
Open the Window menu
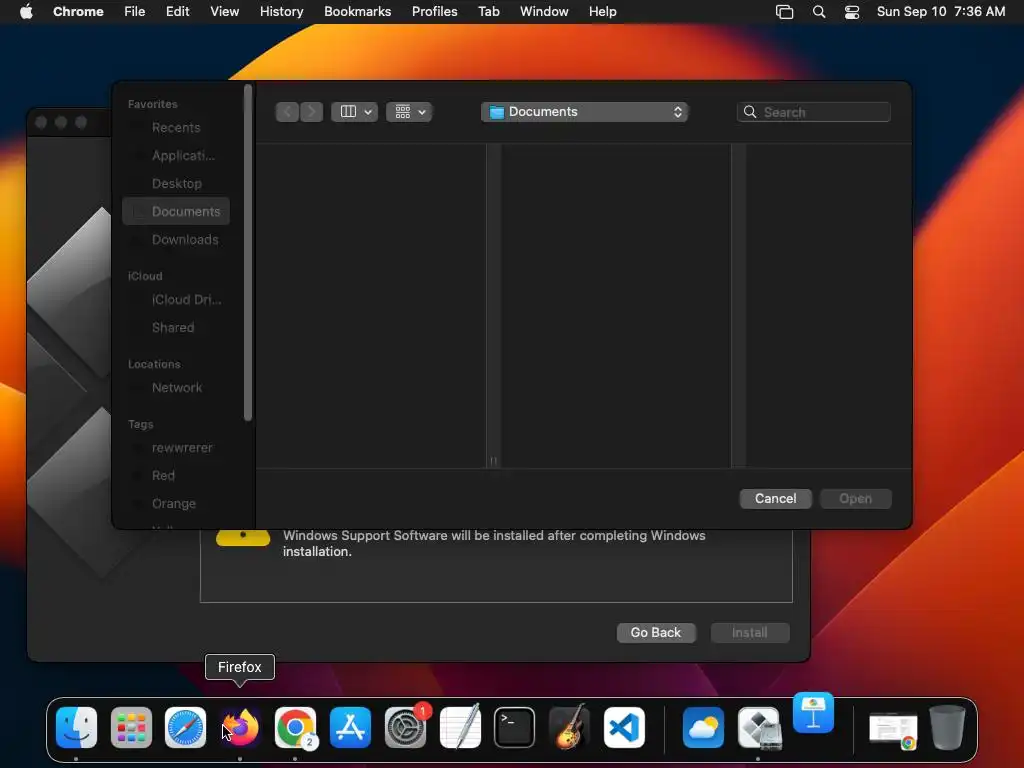[544, 11]
